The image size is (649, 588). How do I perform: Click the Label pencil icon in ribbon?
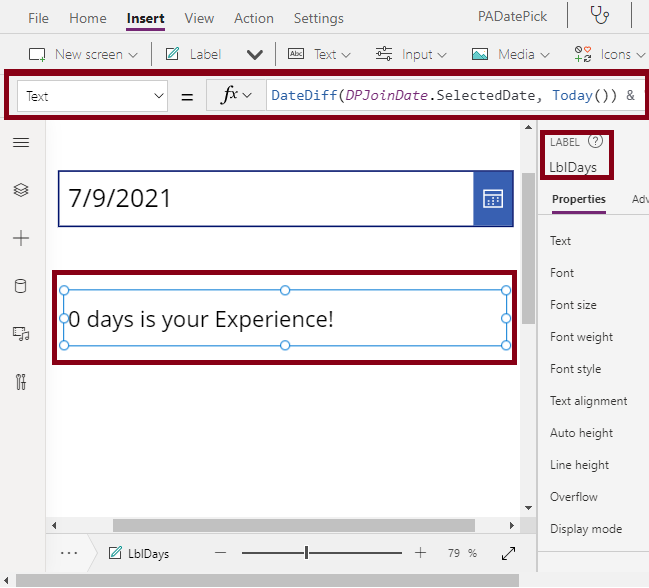click(x=172, y=54)
